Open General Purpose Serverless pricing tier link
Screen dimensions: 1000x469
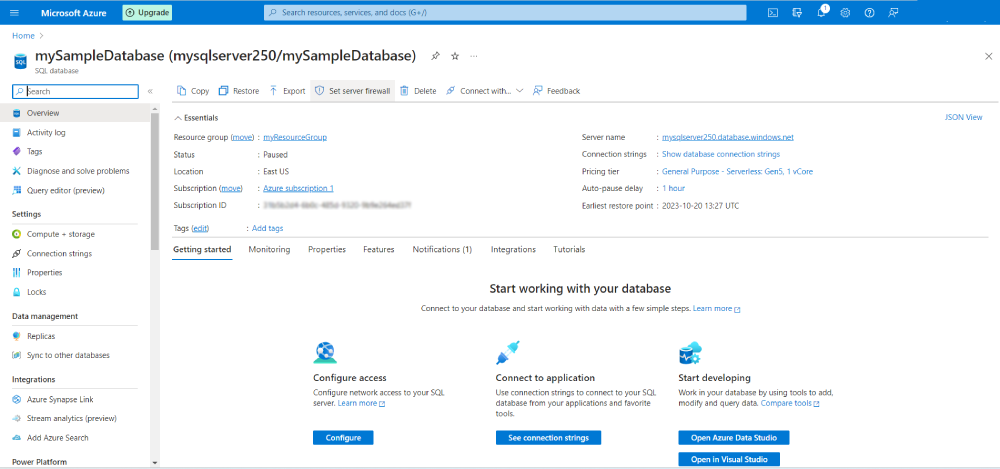pos(737,172)
